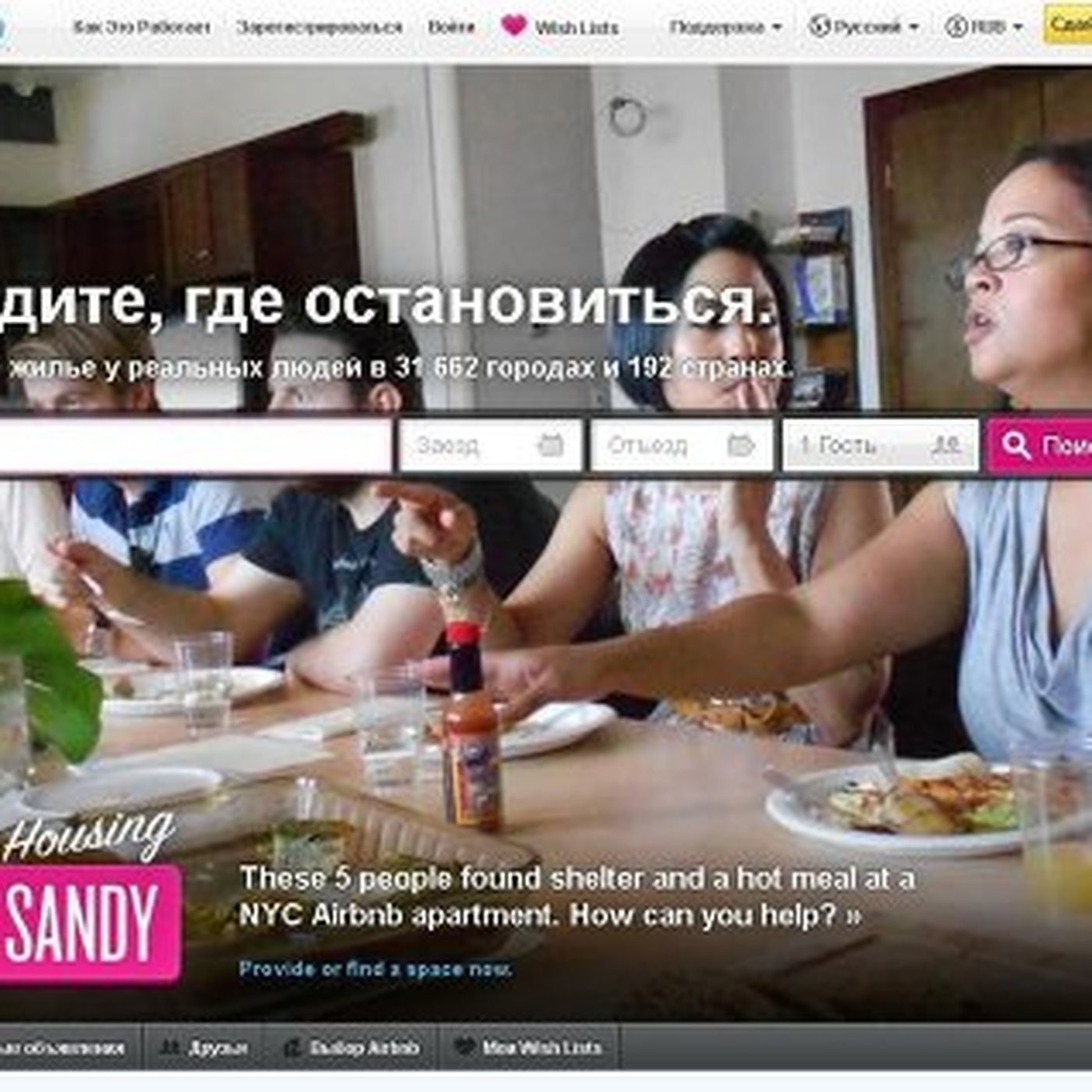Open Как Это Работает menu item

142,27
